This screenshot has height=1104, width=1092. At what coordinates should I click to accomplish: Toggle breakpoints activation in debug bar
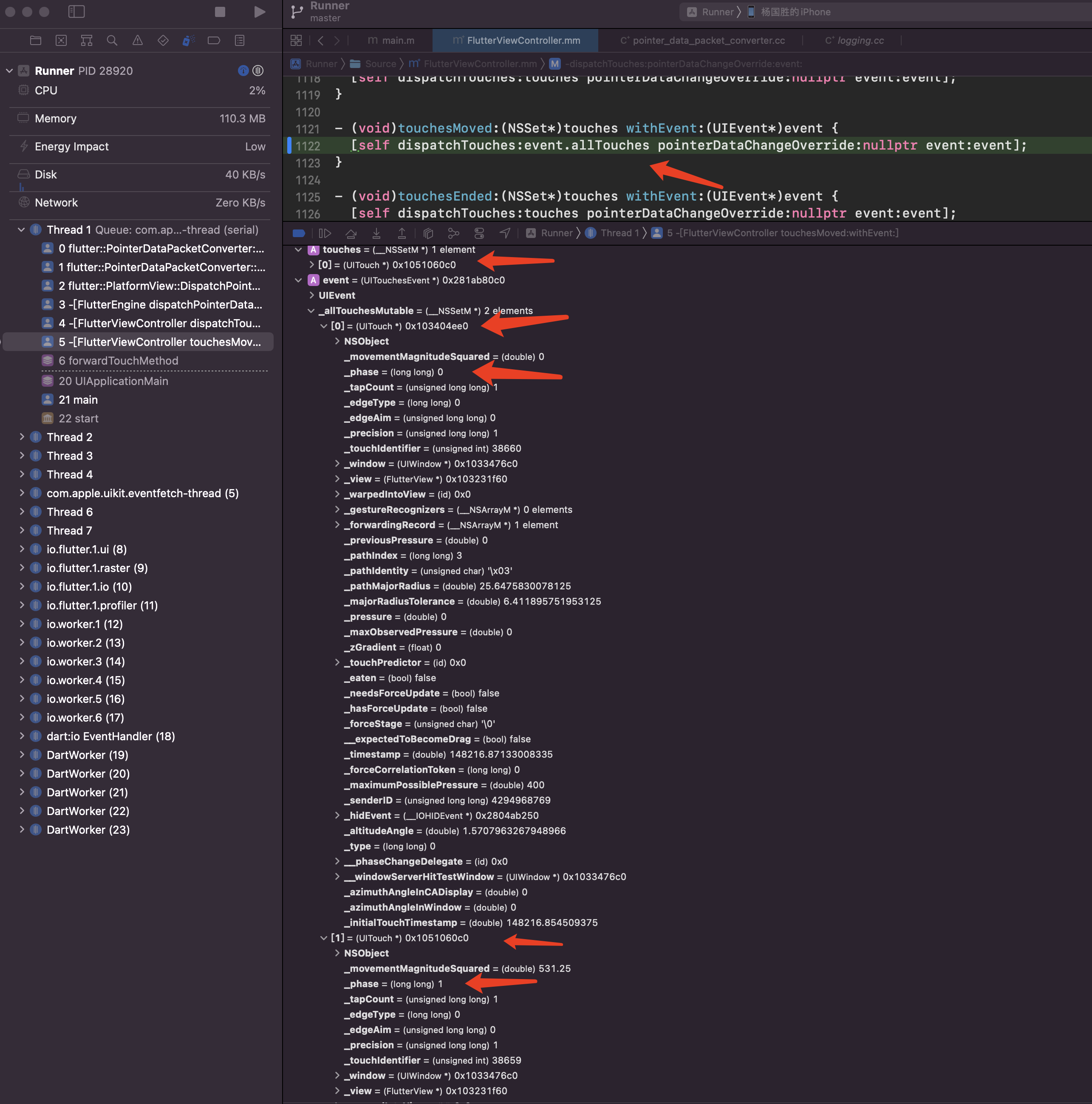pyautogui.click(x=299, y=233)
